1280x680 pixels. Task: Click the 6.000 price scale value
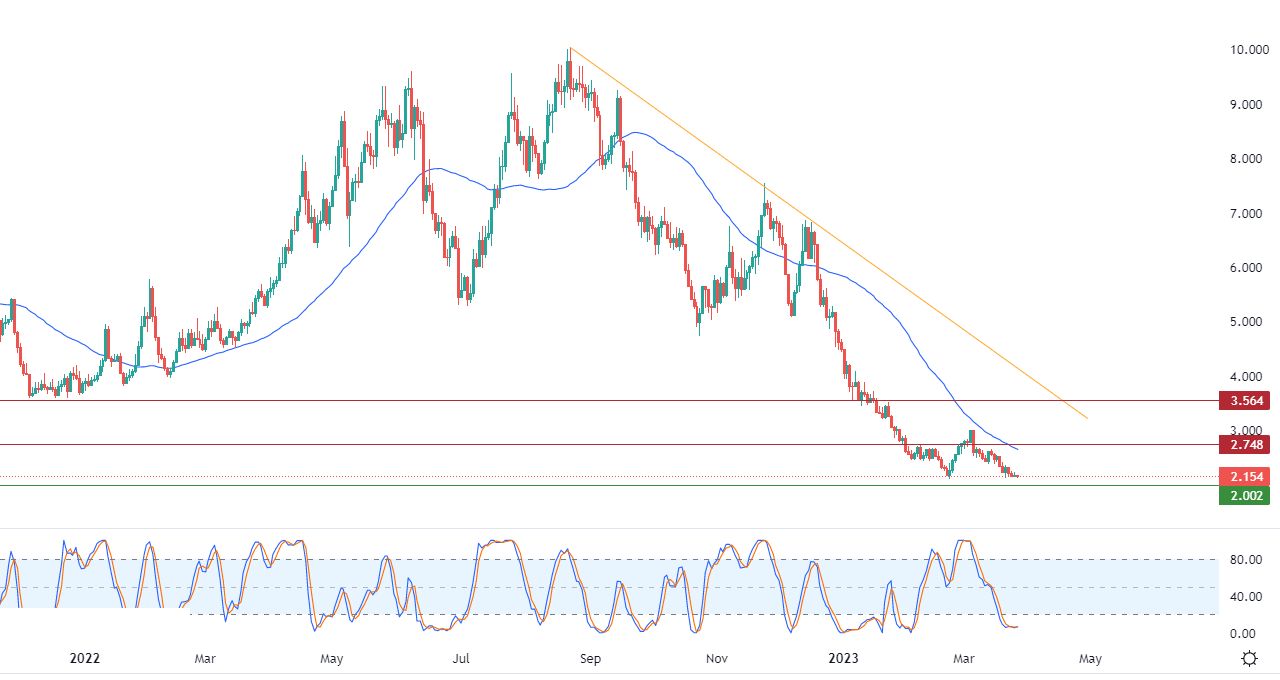pos(1243,268)
